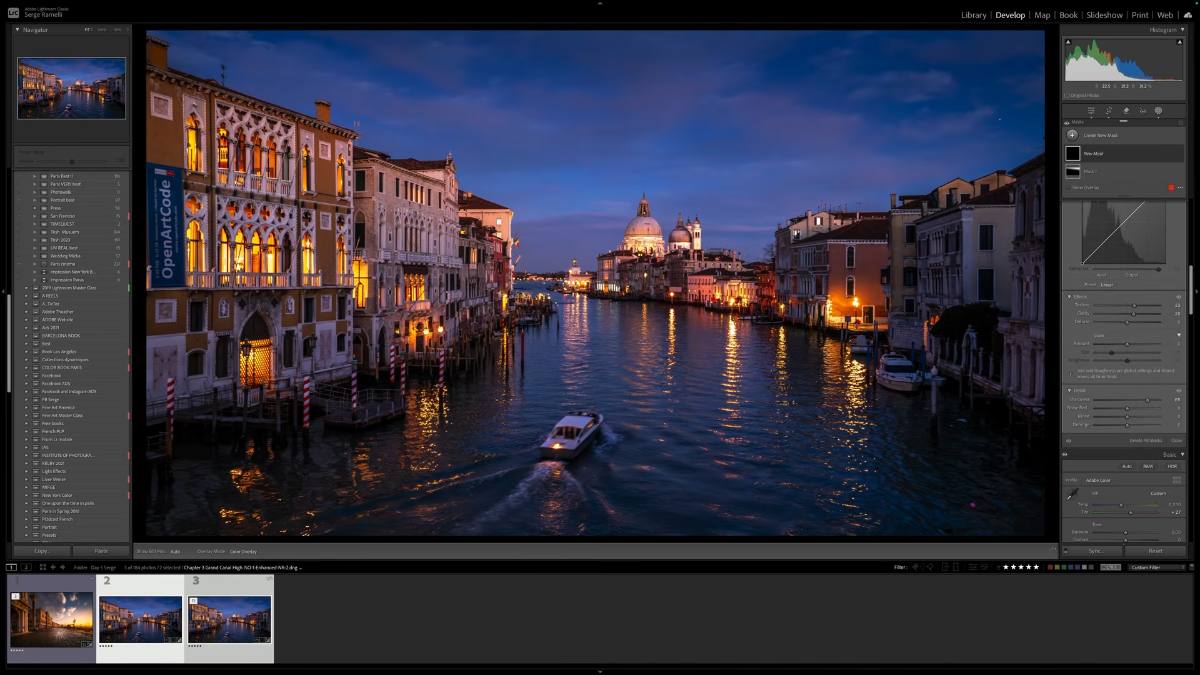Click the Copy... button
1200x675 pixels.
click(x=41, y=551)
